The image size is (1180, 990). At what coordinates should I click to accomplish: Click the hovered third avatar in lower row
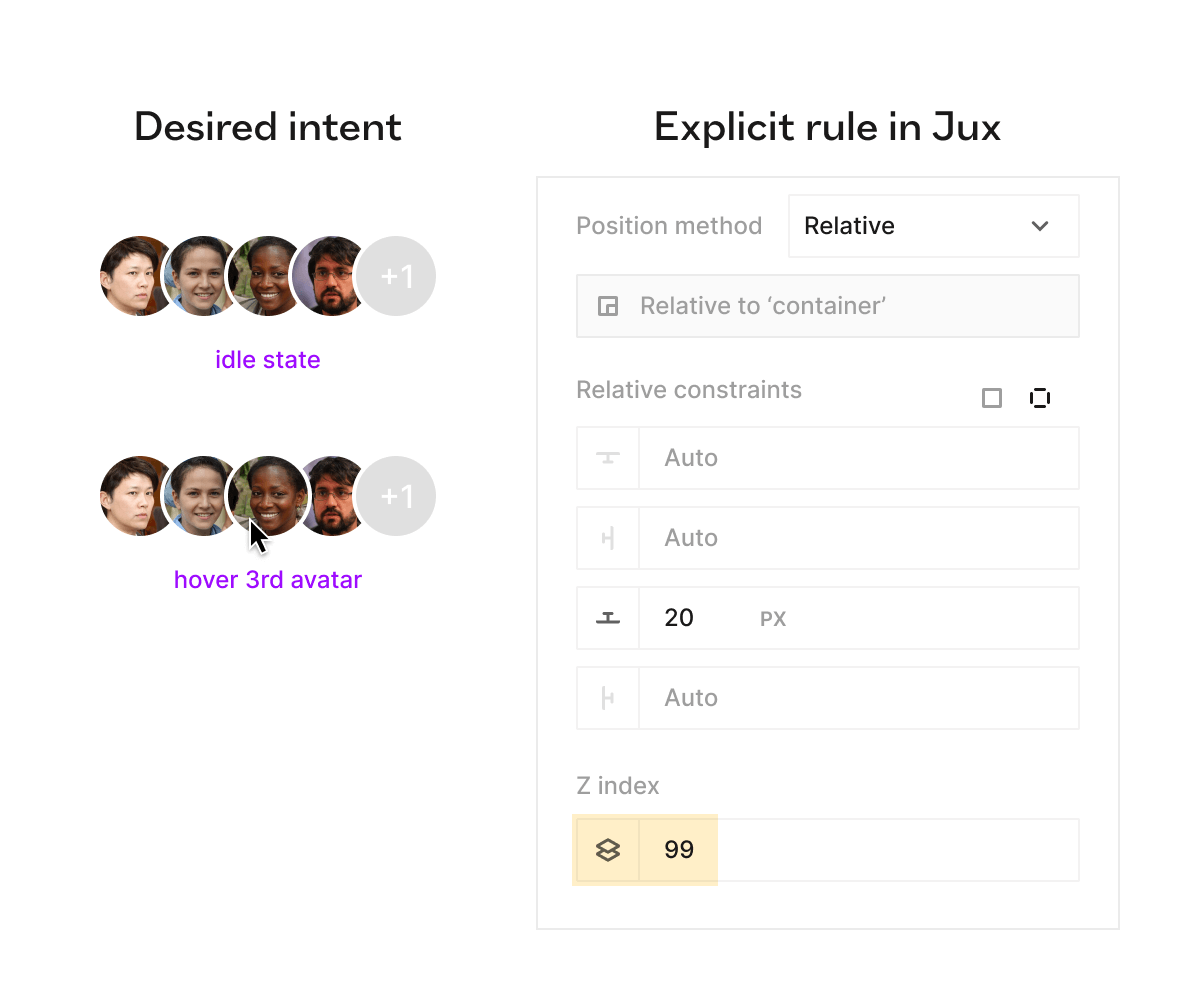(269, 497)
